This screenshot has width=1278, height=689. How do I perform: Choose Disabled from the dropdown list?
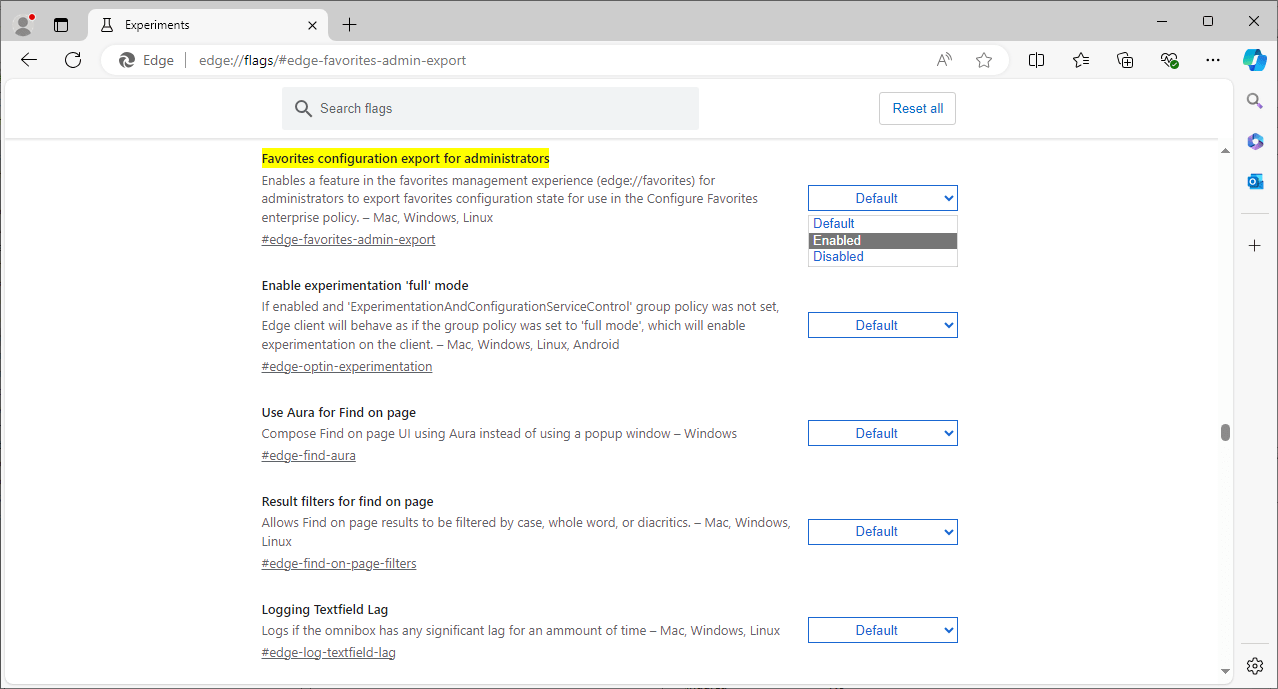[x=882, y=257]
